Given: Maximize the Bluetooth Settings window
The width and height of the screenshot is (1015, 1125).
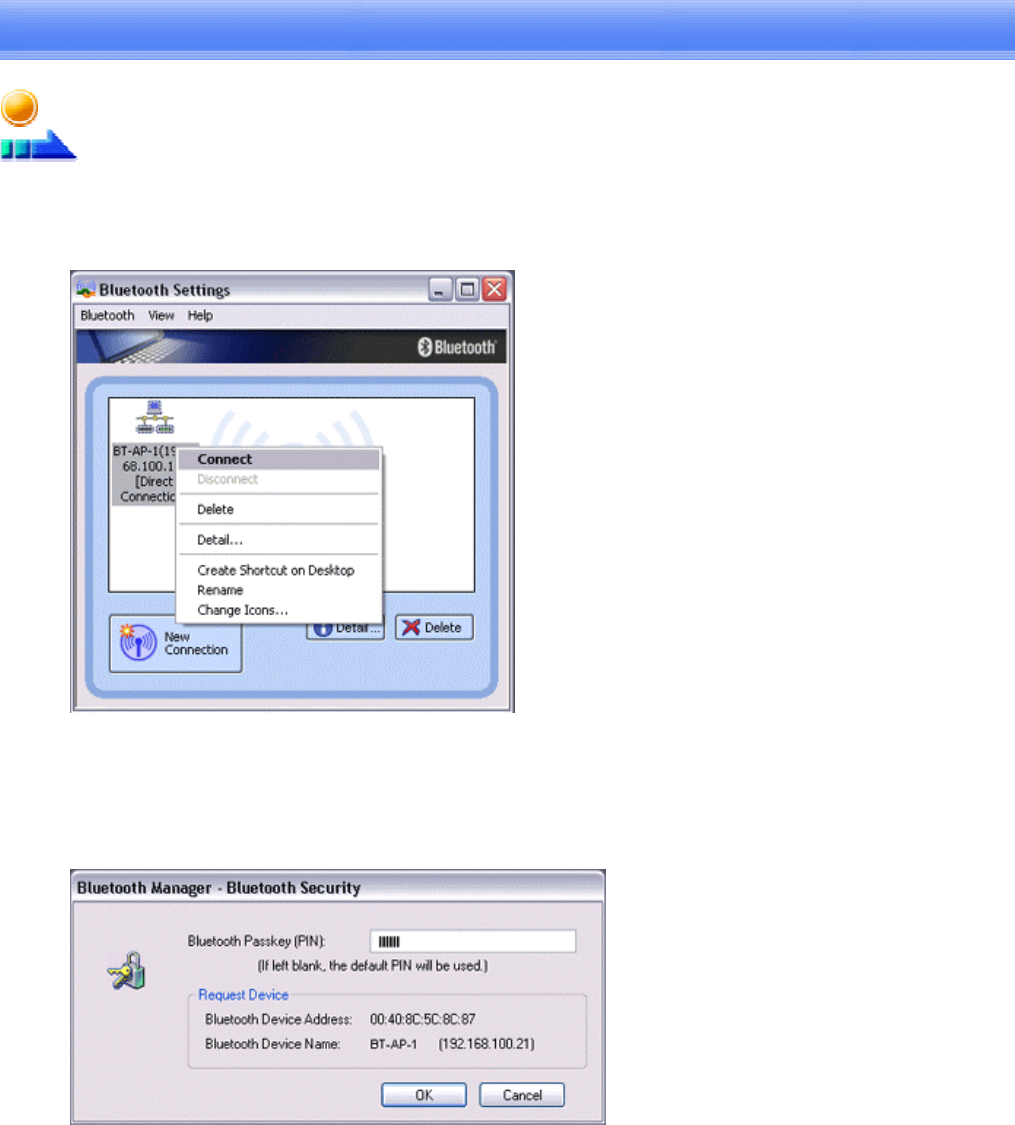Looking at the screenshot, I should [467, 289].
